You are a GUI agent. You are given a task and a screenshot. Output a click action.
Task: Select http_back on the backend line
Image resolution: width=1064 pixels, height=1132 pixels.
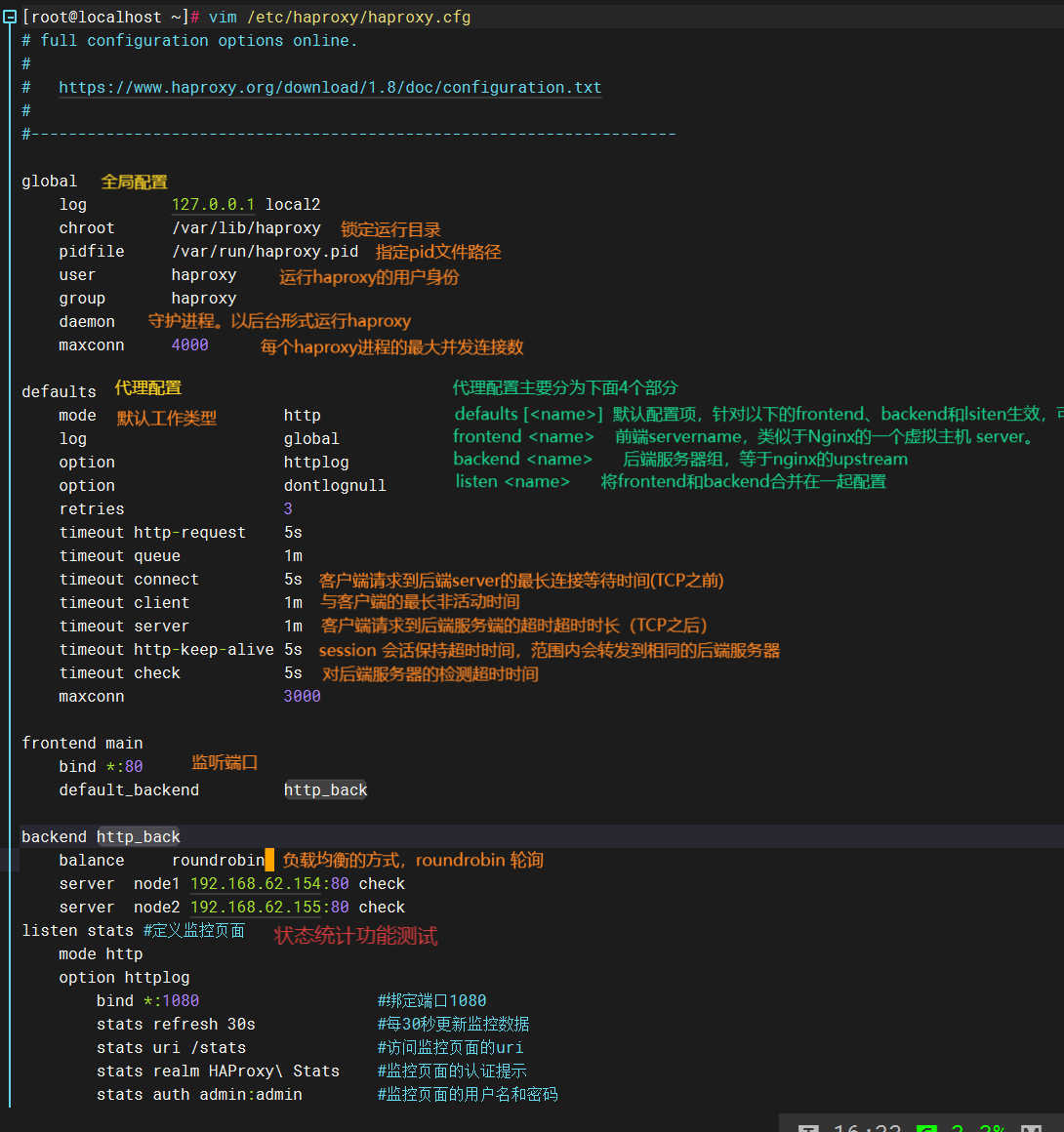point(138,836)
